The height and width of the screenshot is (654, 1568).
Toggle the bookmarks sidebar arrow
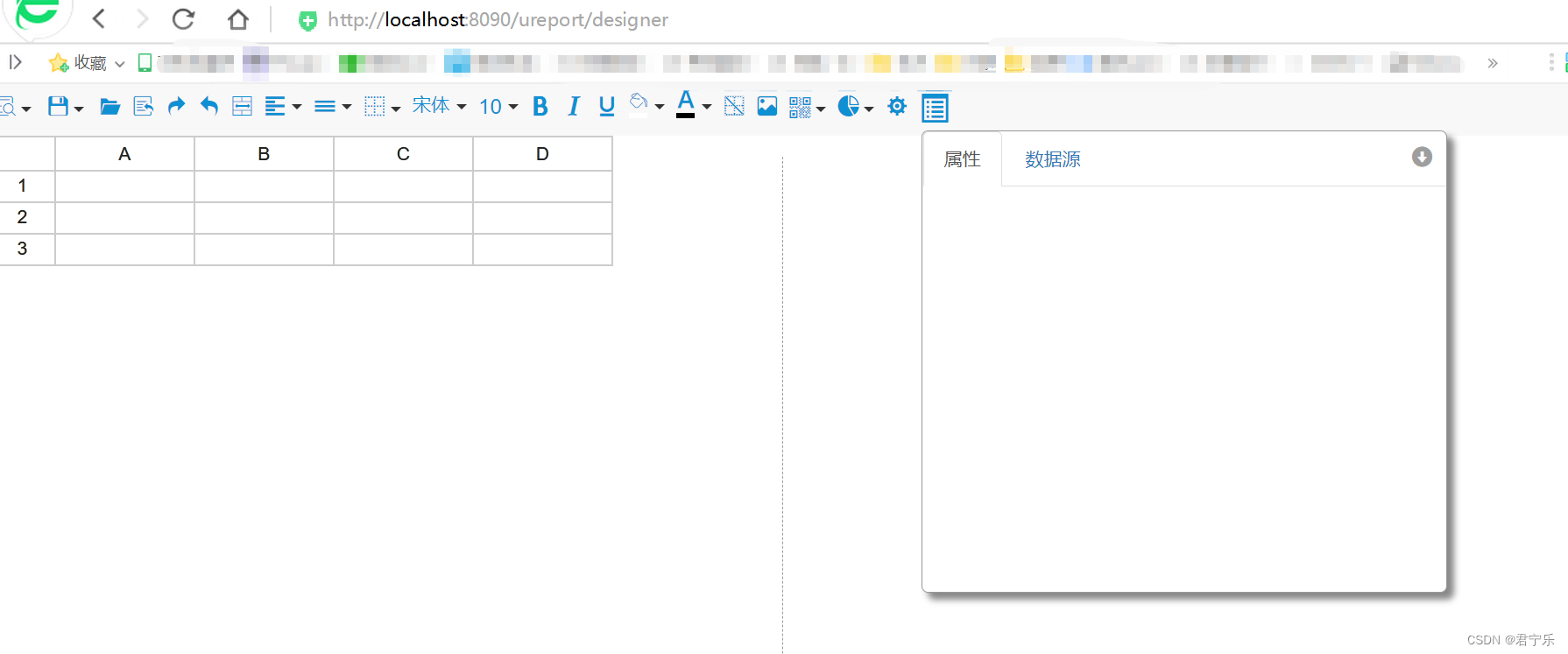15,62
